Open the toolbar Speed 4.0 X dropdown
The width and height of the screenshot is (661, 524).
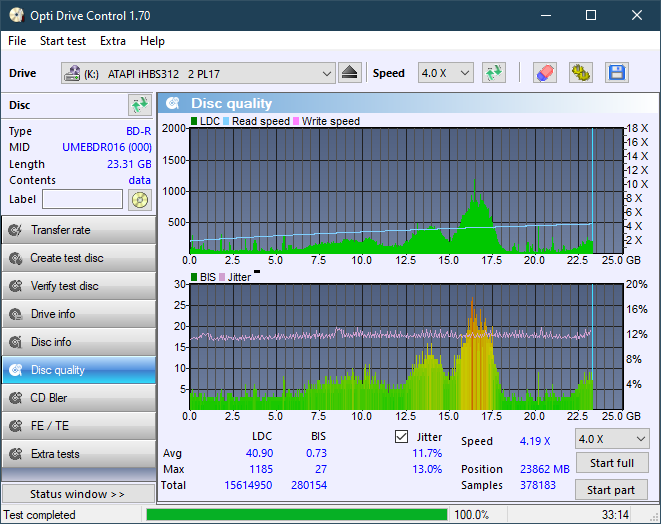[x=446, y=73]
